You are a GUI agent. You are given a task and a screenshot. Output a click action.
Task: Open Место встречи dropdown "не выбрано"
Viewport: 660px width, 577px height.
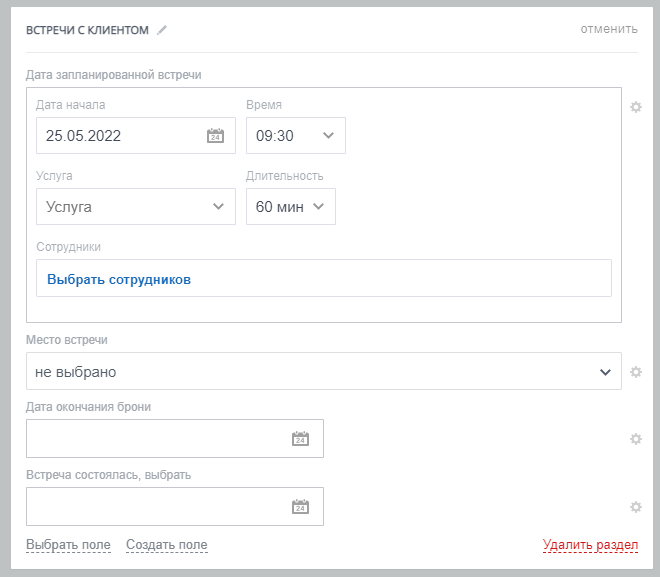tap(322, 372)
